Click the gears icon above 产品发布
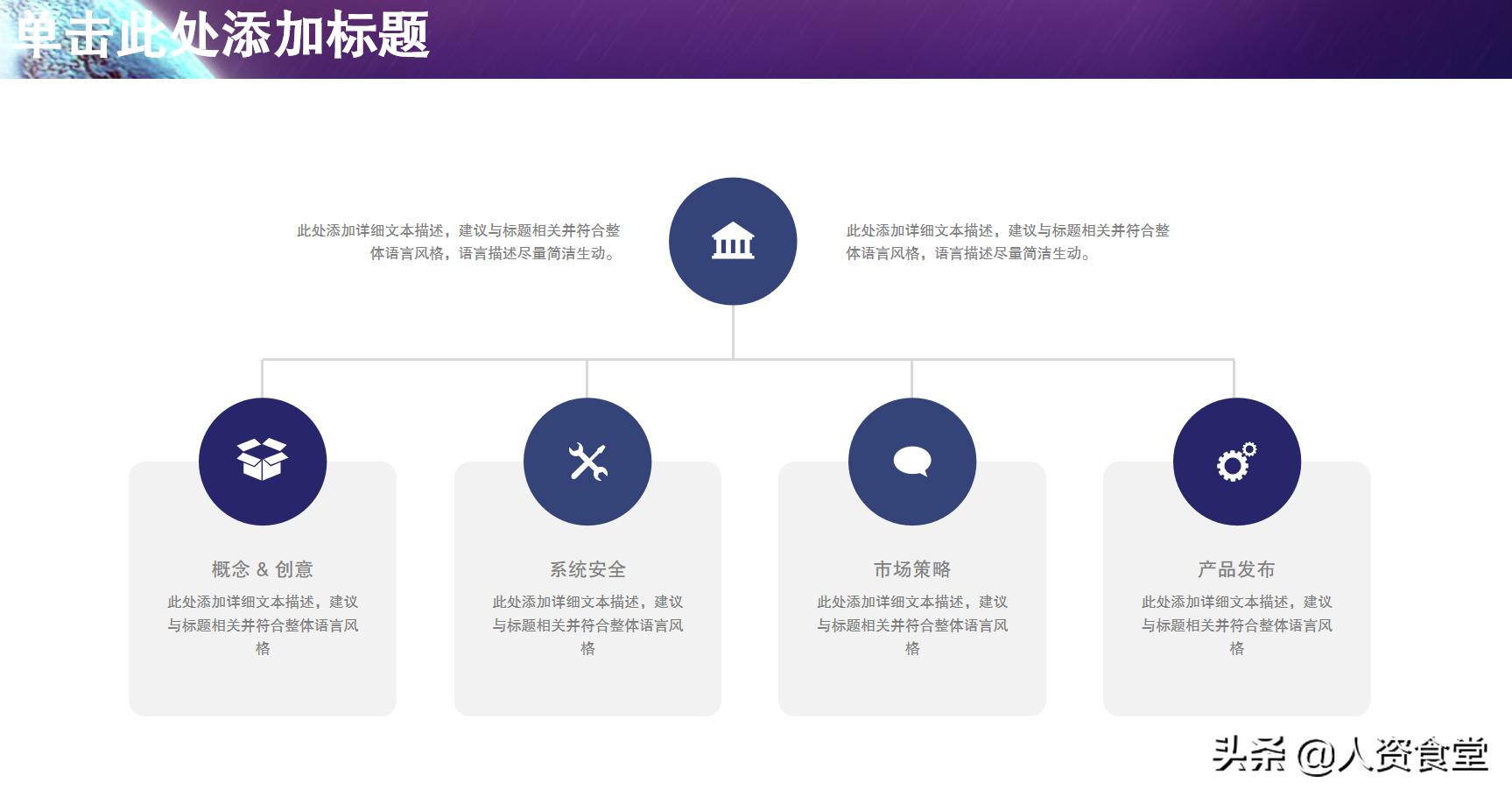 1235,460
